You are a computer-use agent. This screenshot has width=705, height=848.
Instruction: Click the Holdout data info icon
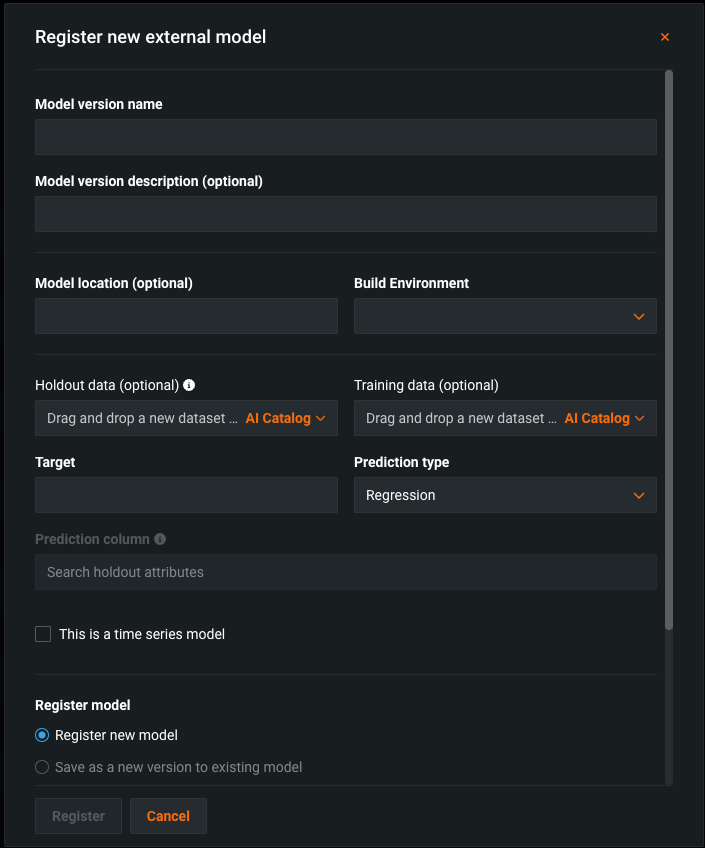coord(189,385)
